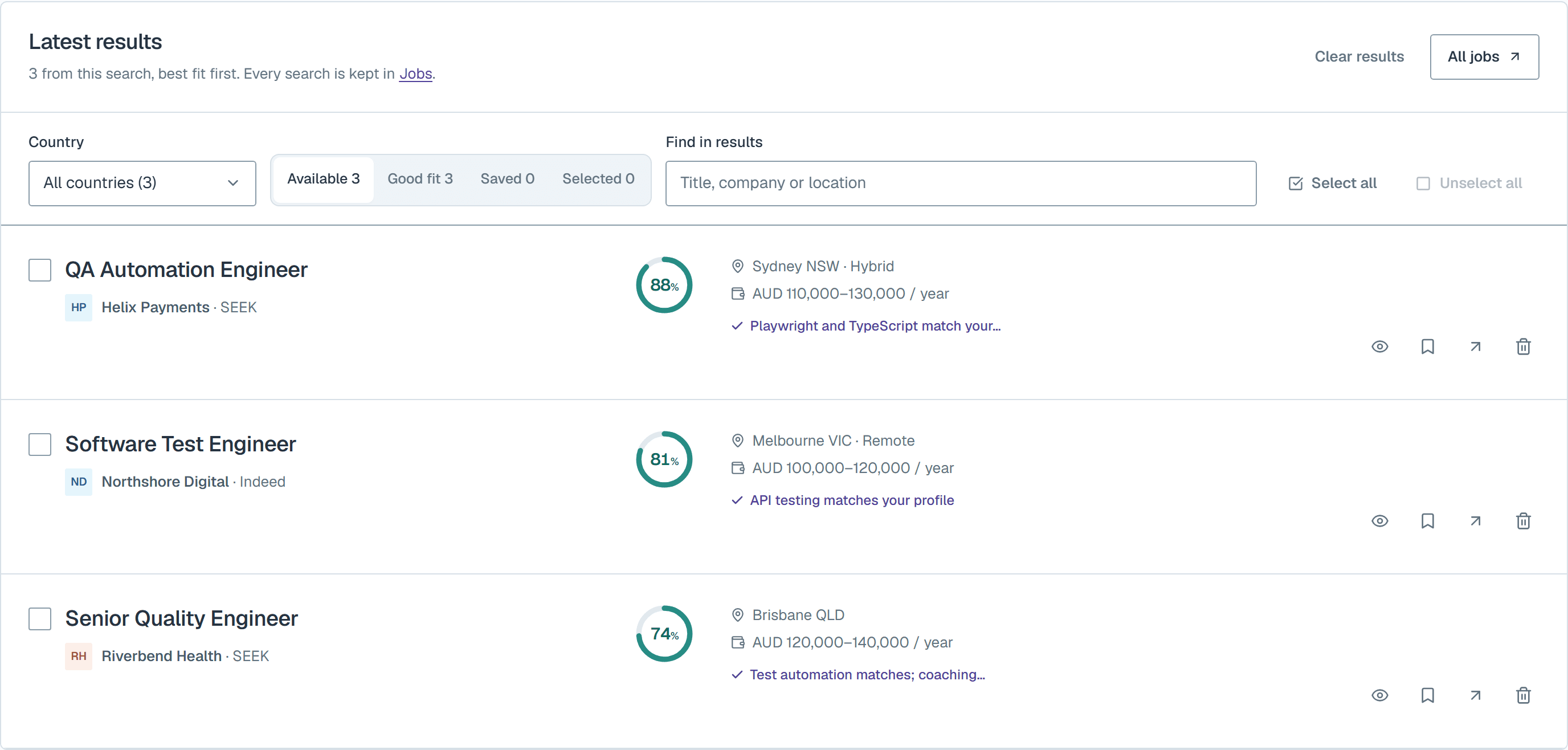
Task: Switch to the Available 3 tab
Action: point(323,179)
